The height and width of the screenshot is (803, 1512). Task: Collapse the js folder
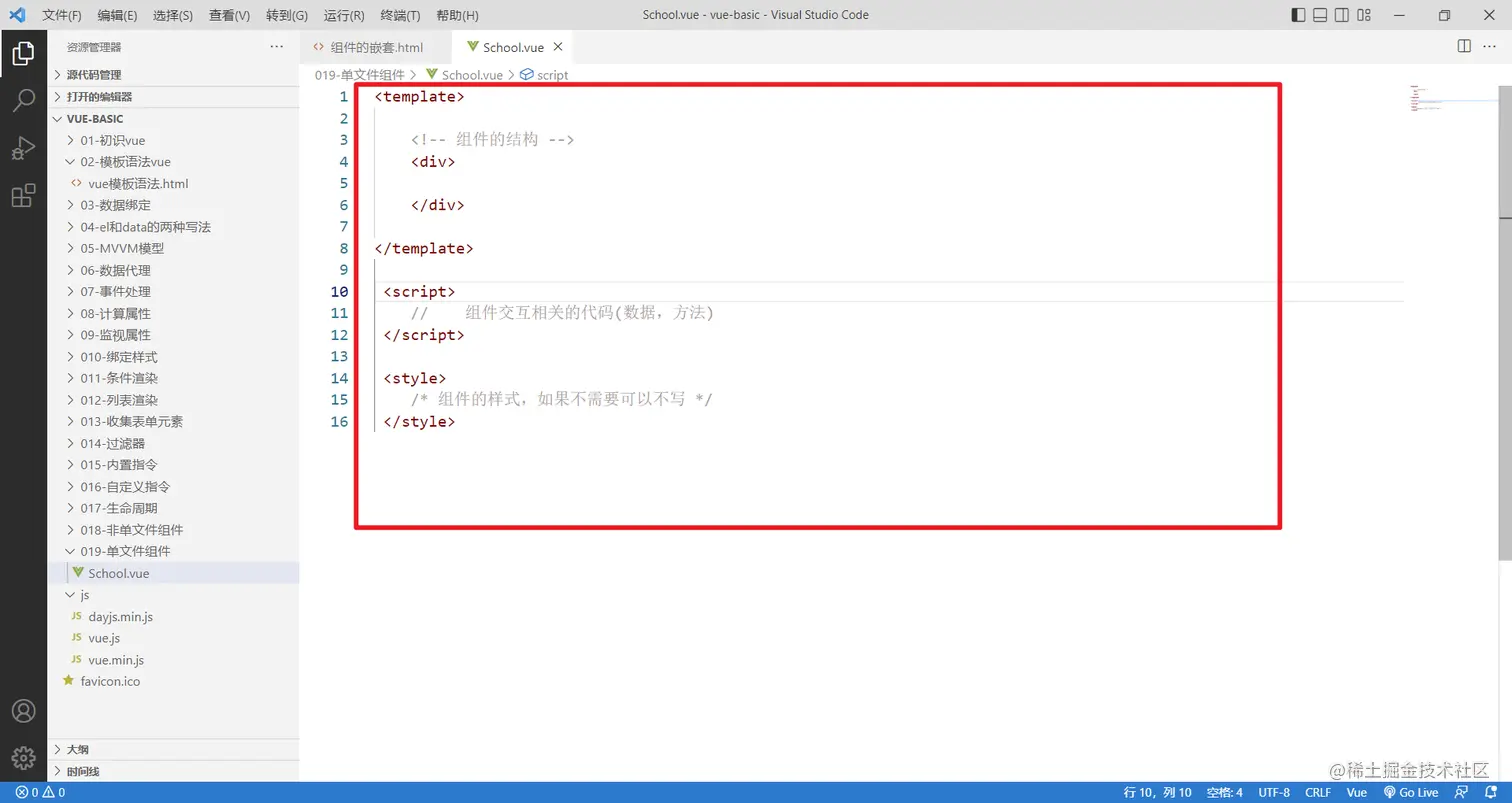point(173,595)
